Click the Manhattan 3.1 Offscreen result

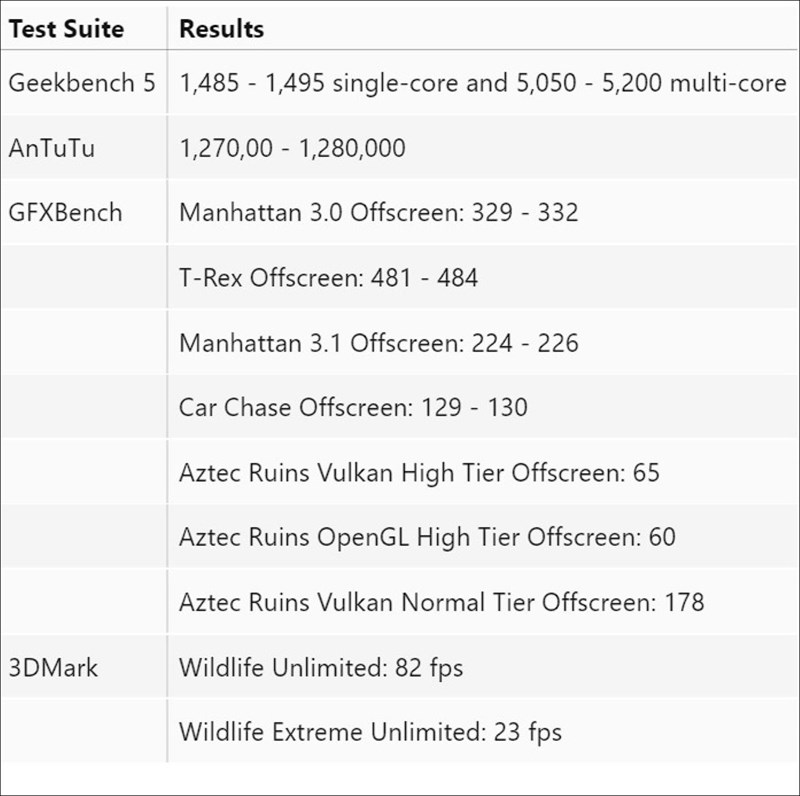point(378,343)
